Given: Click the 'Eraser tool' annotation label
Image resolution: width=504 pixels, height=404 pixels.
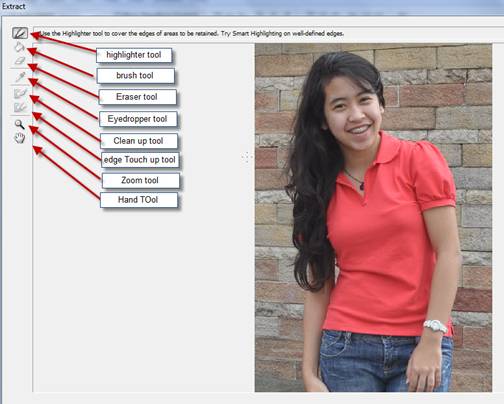Looking at the screenshot, I should tap(137, 97).
